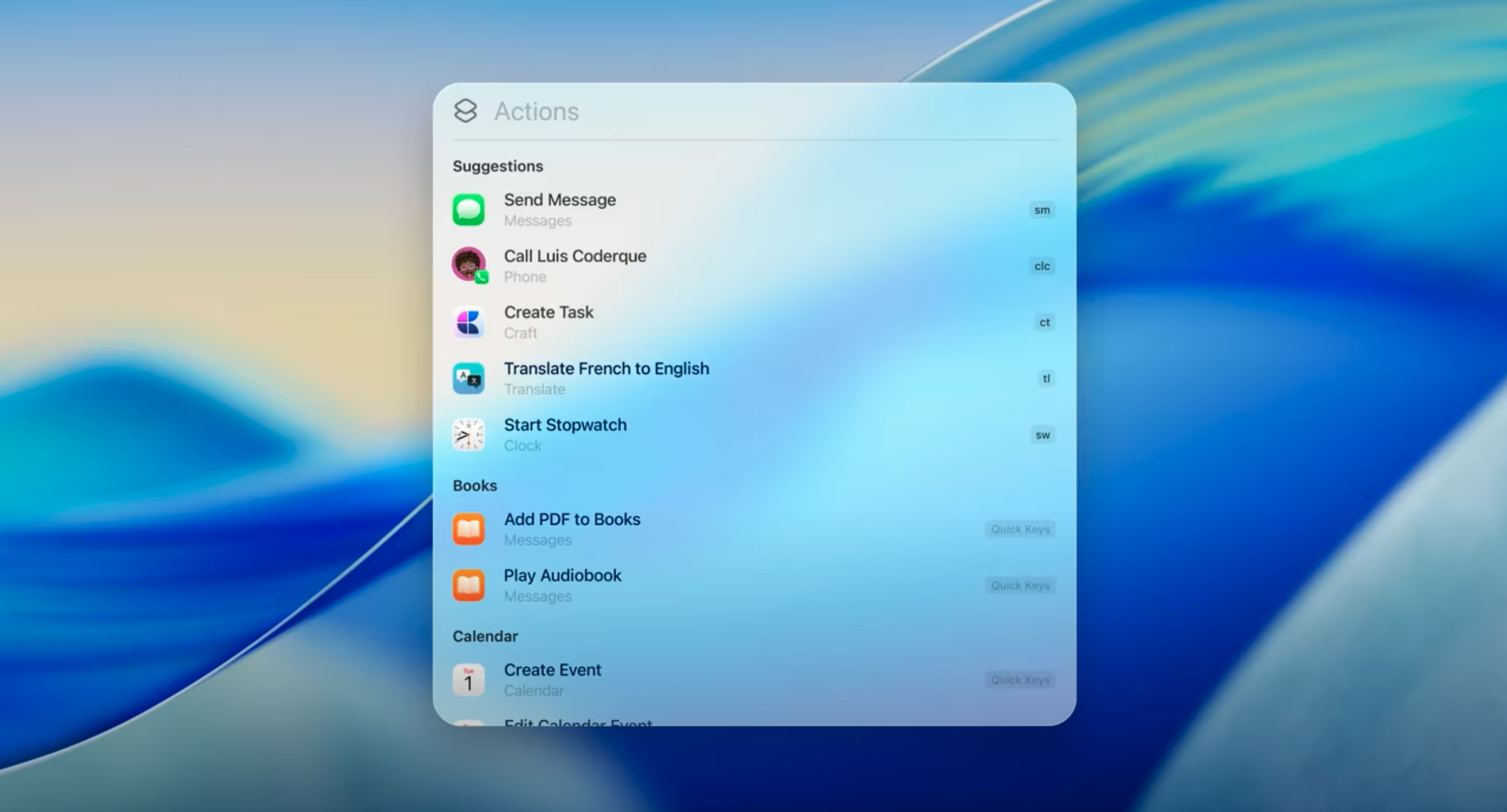Set Quick Keys for Create Event
The height and width of the screenshot is (812, 1507).
(1020, 680)
